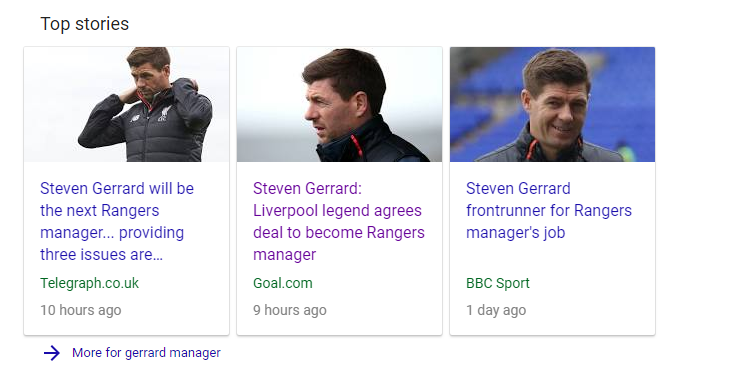Open 'Steven Gerrard will be the next Rangers manager' headline
This screenshot has width=747, height=372.
(x=117, y=221)
